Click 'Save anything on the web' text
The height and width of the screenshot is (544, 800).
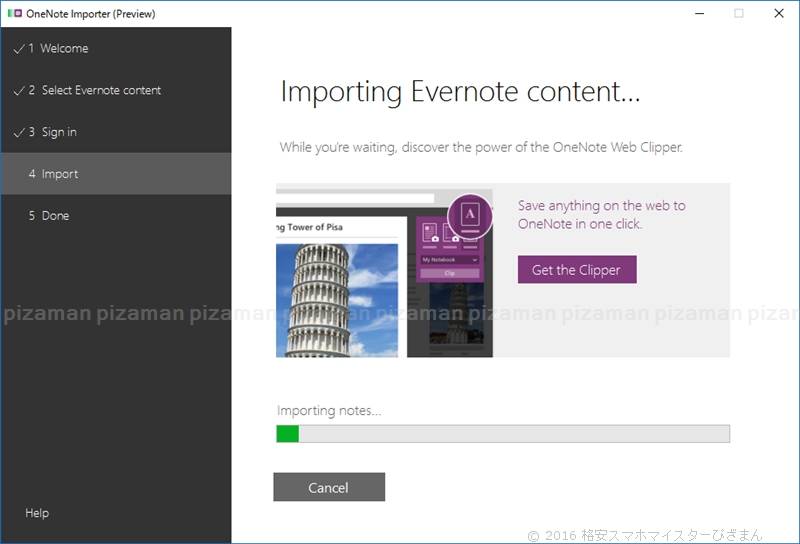602,214
